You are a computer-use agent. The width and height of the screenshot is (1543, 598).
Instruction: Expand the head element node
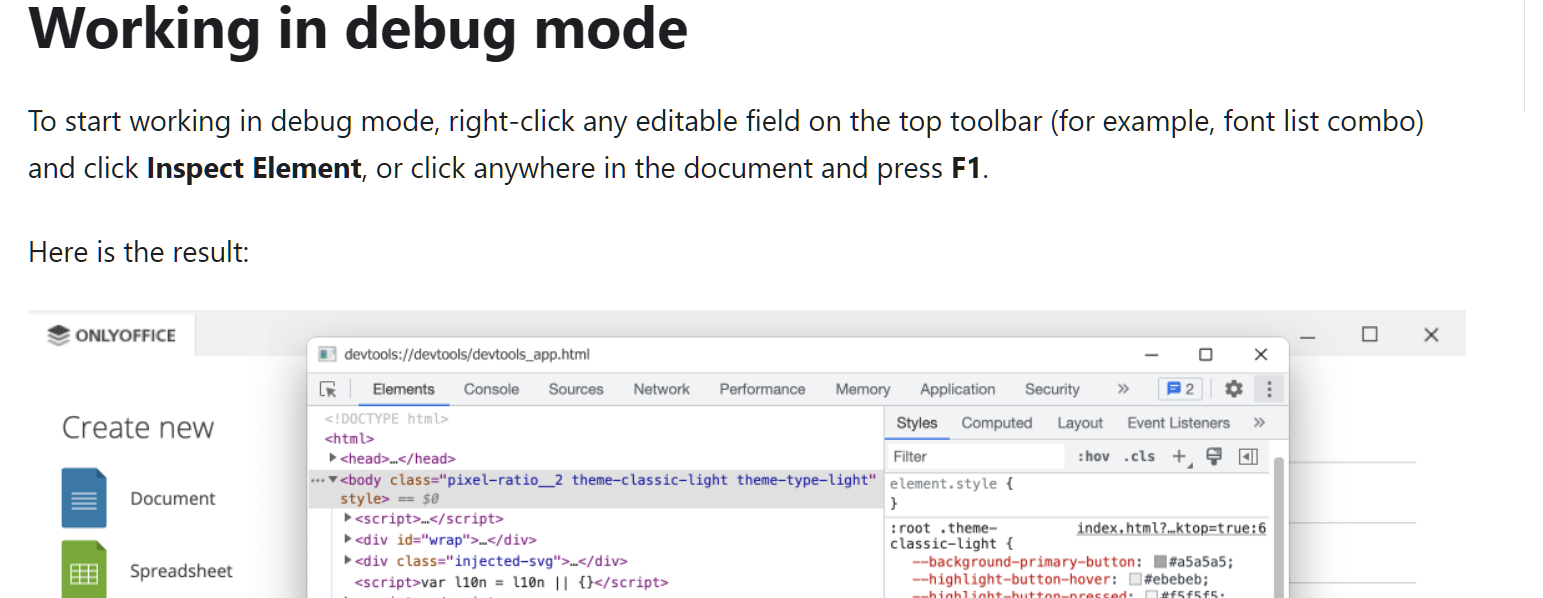pos(333,458)
